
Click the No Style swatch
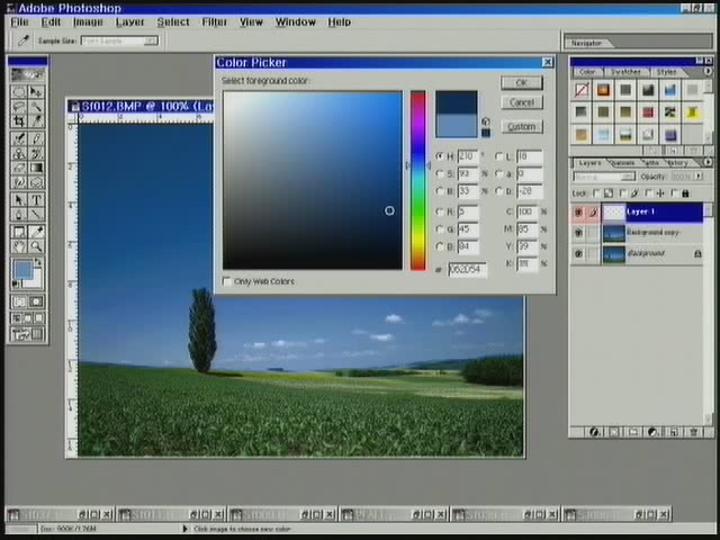581,90
